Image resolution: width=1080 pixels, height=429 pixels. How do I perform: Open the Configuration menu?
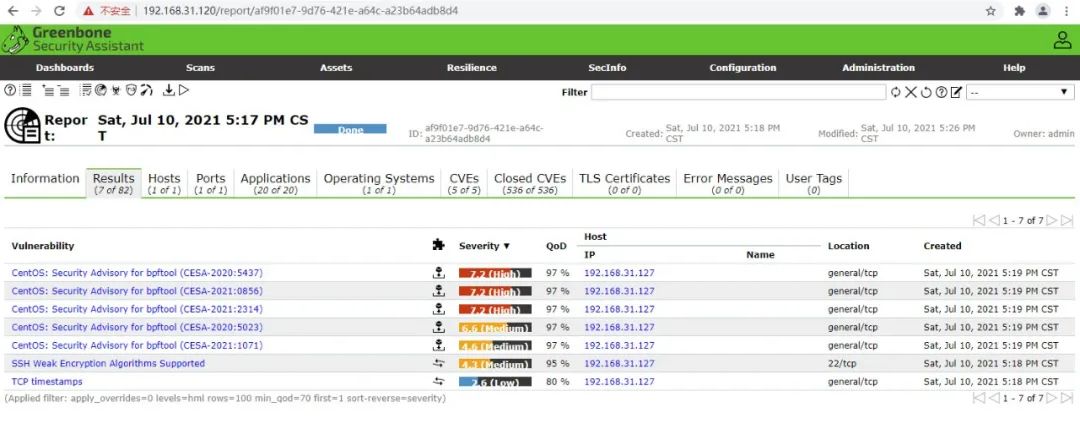[742, 67]
